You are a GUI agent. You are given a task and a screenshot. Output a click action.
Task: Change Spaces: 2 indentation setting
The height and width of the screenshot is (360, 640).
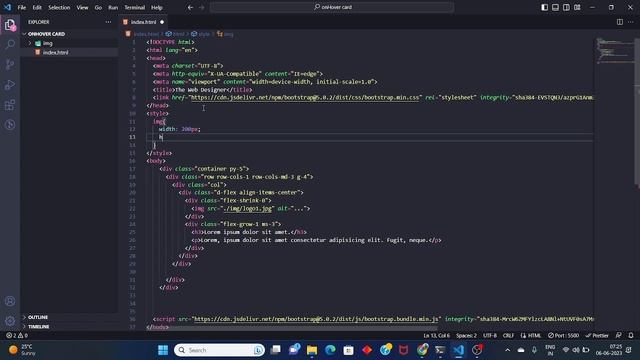coord(466,336)
